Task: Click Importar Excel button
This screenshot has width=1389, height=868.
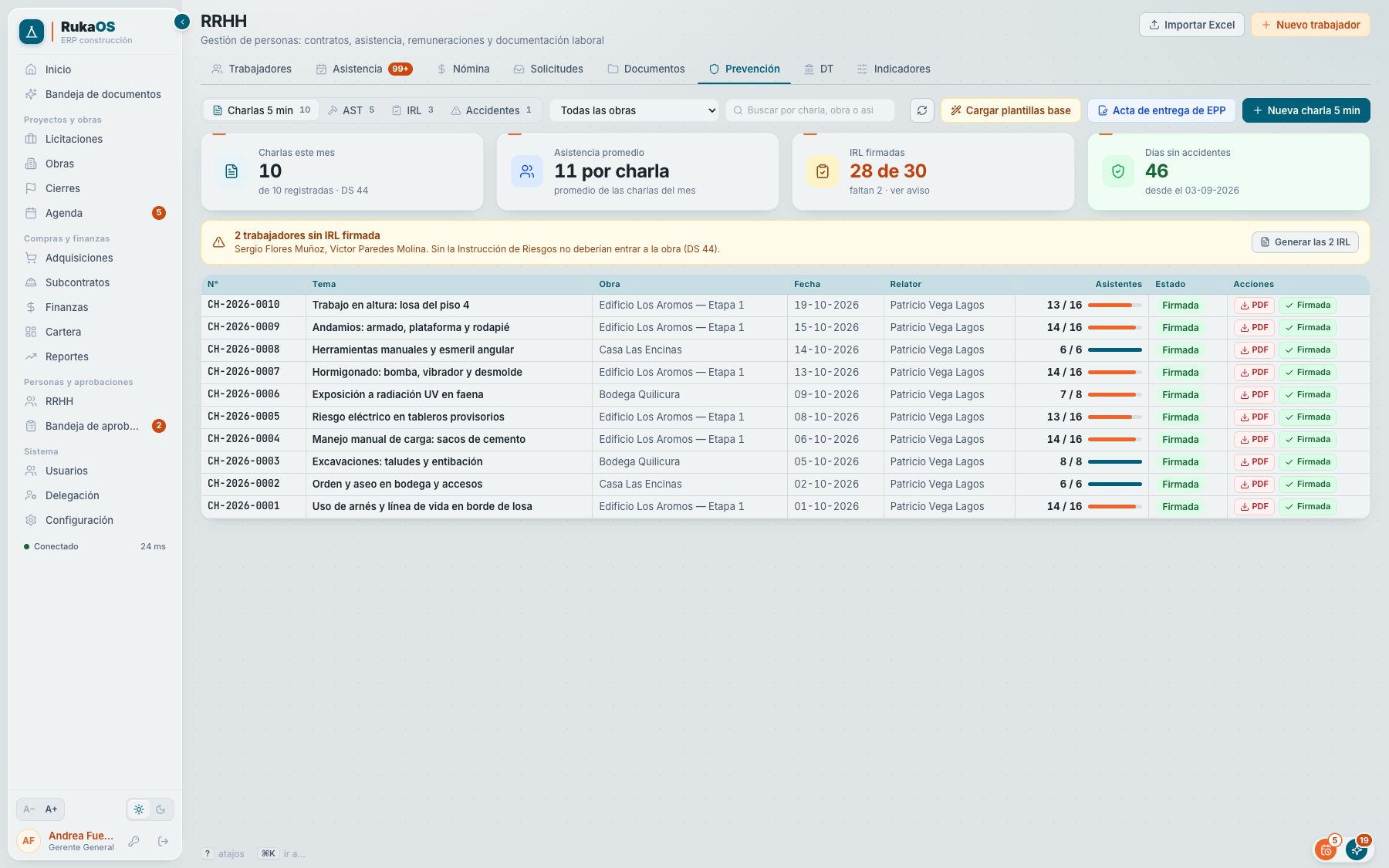Action: click(x=1191, y=25)
